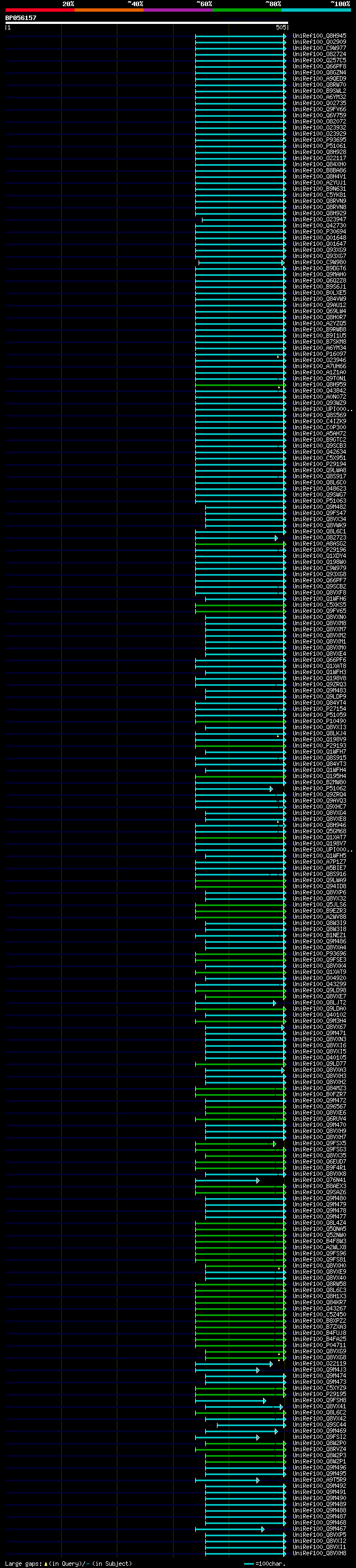This screenshot has width=356, height=1568.
Task: Open hit UniRef100_Q02909
Action: point(319,42)
